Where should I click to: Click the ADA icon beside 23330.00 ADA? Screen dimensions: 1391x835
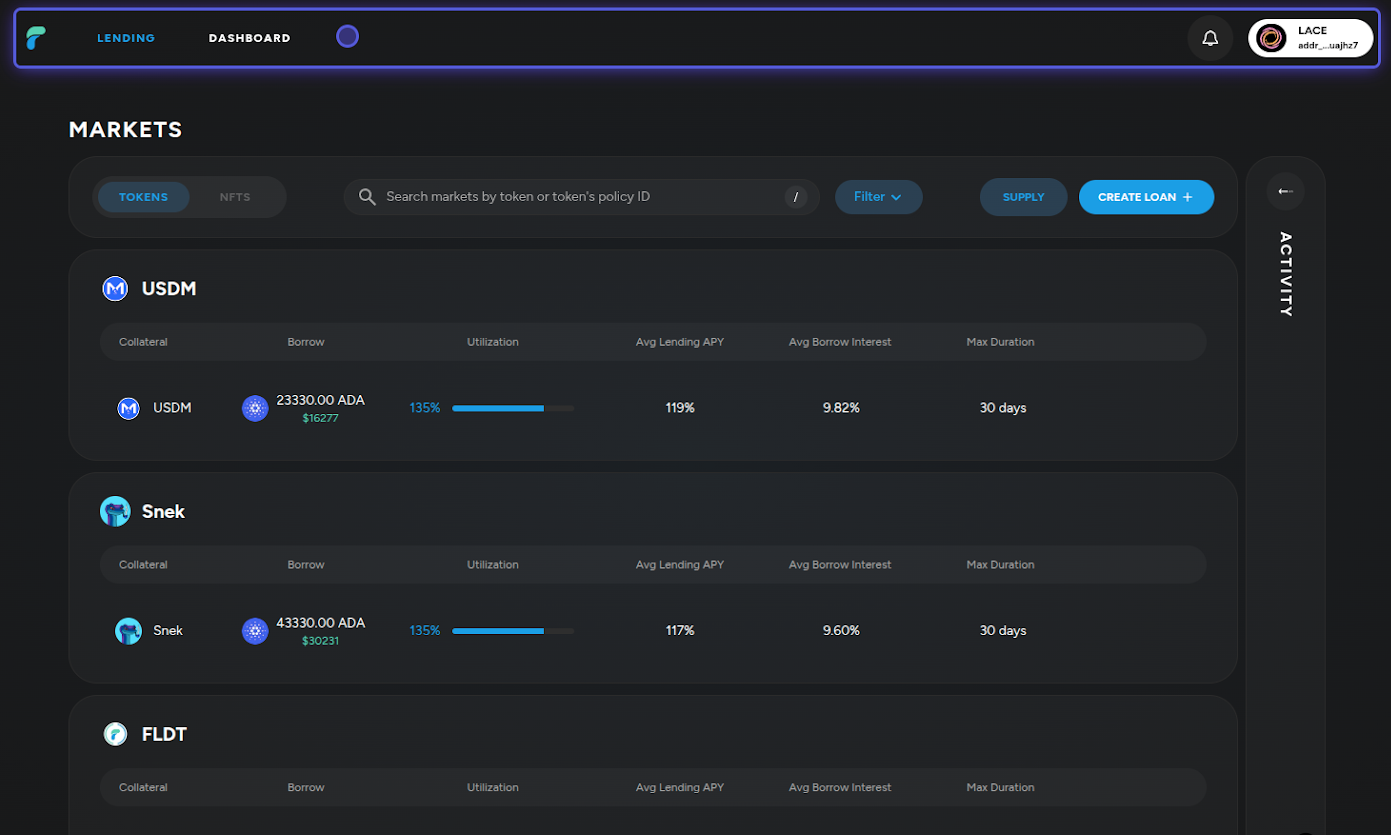(255, 408)
